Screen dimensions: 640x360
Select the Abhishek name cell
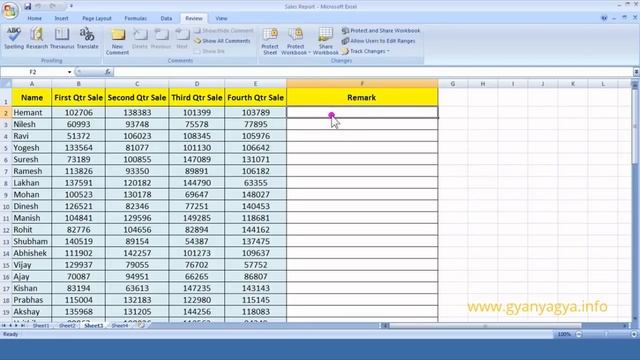coord(32,253)
